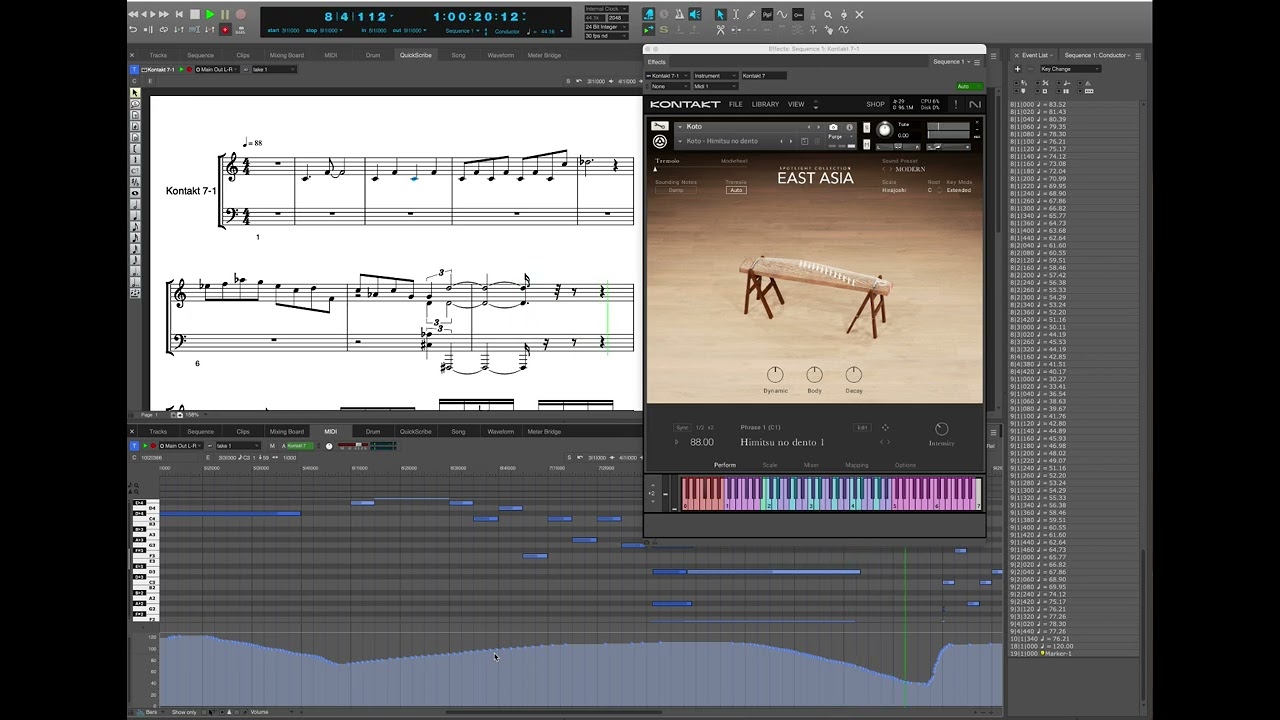Expand the Koto instrument dropdown arrow
The width and height of the screenshot is (1280, 720).
pyautogui.click(x=680, y=127)
